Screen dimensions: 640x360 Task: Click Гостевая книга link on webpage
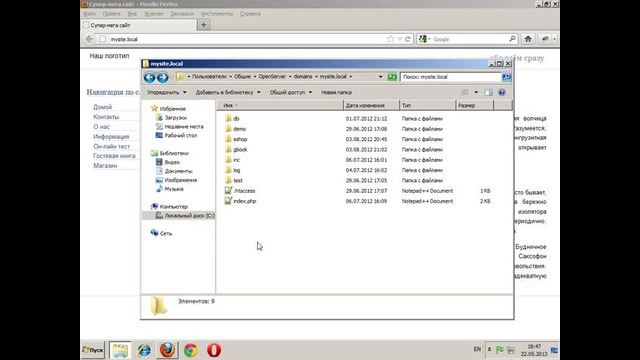point(114,156)
